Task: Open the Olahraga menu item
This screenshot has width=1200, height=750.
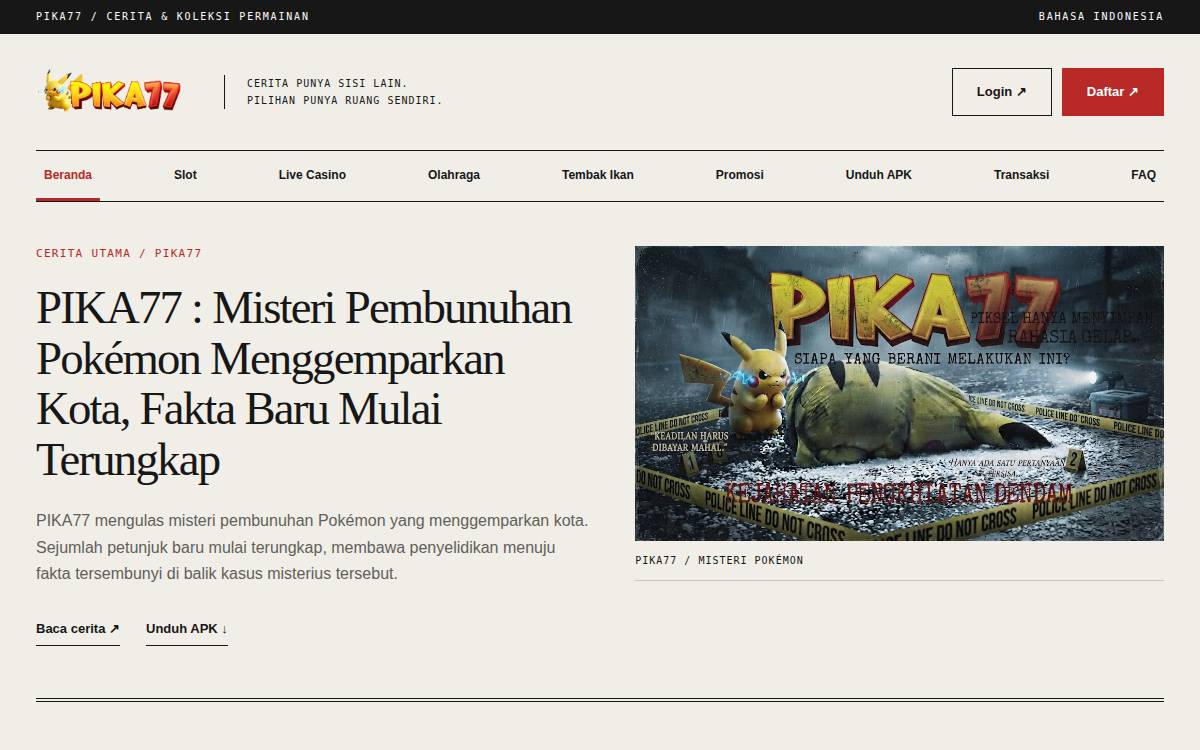Action: coord(454,175)
